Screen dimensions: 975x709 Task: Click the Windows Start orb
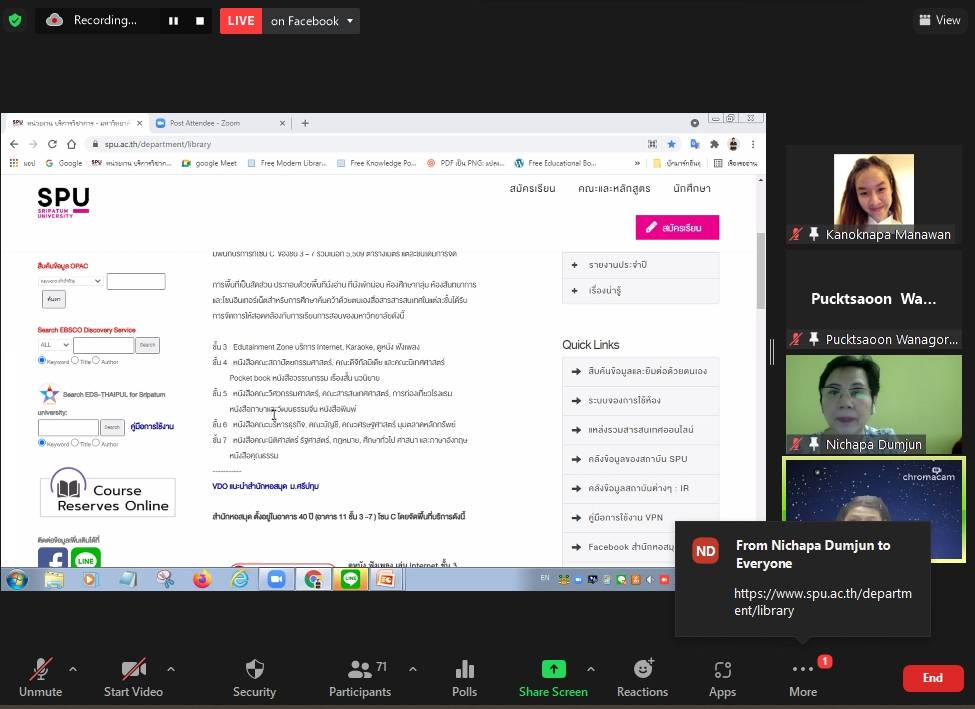17,580
